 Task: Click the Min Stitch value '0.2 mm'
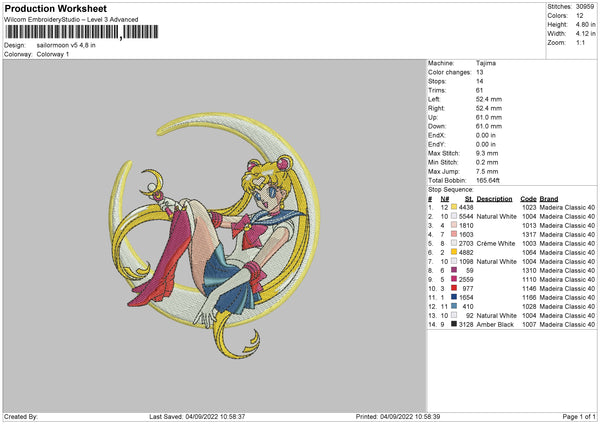[x=487, y=162]
